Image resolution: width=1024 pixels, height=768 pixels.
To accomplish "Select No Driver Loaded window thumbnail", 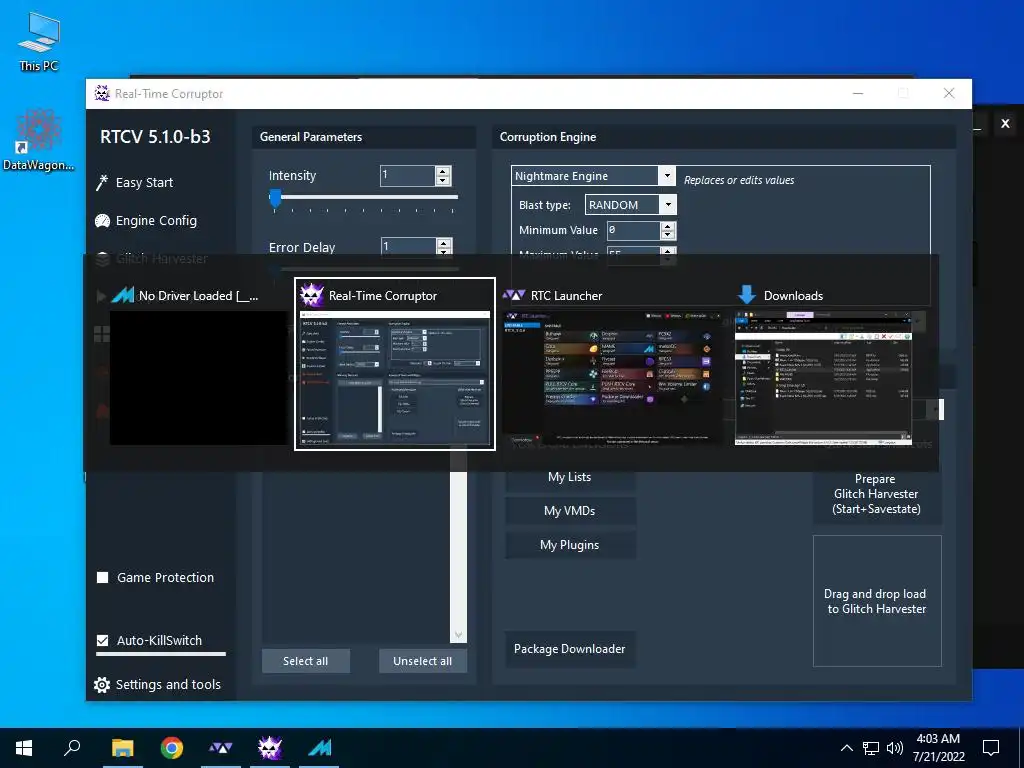I will tap(198, 377).
